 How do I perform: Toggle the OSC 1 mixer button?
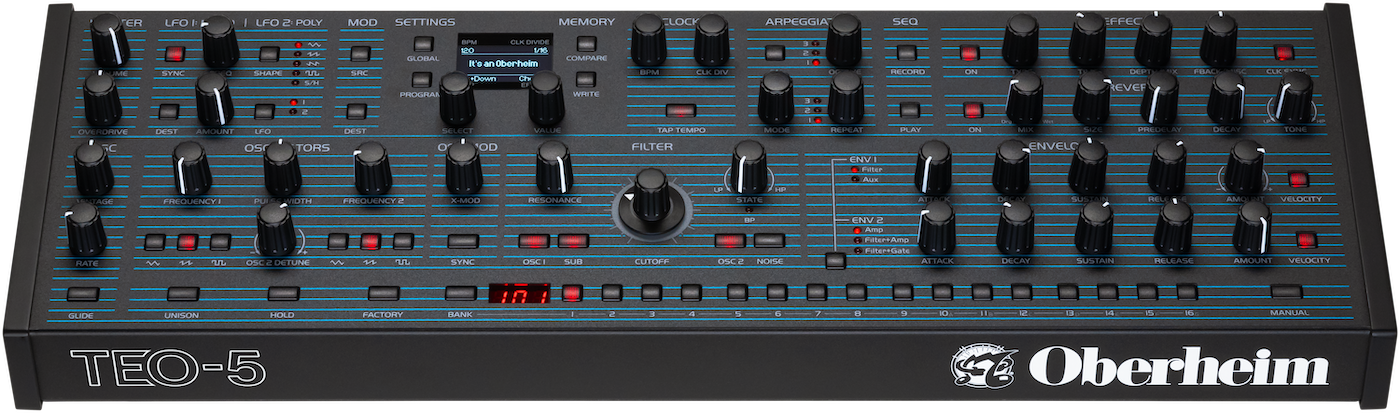(x=534, y=241)
